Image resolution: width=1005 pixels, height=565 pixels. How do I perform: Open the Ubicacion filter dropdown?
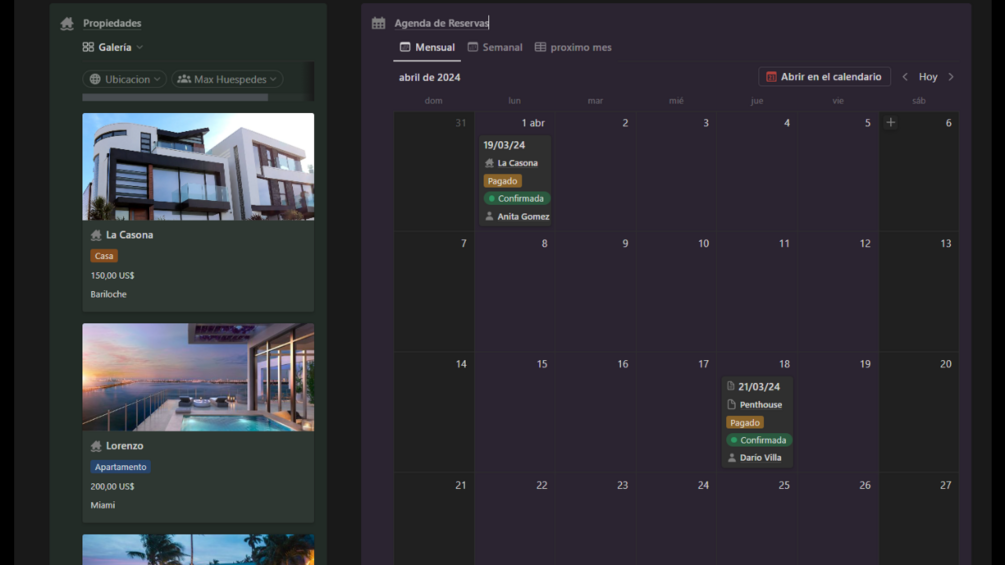124,79
